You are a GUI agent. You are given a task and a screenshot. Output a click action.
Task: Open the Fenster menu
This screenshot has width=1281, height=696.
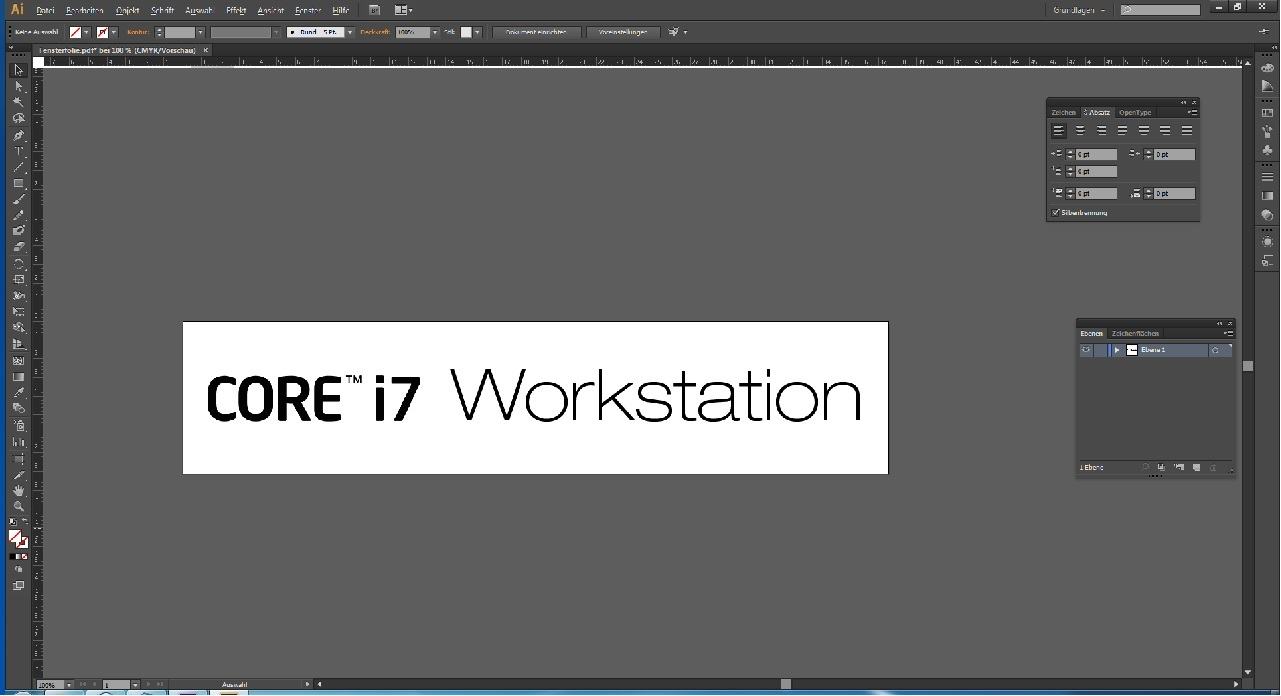(x=308, y=10)
